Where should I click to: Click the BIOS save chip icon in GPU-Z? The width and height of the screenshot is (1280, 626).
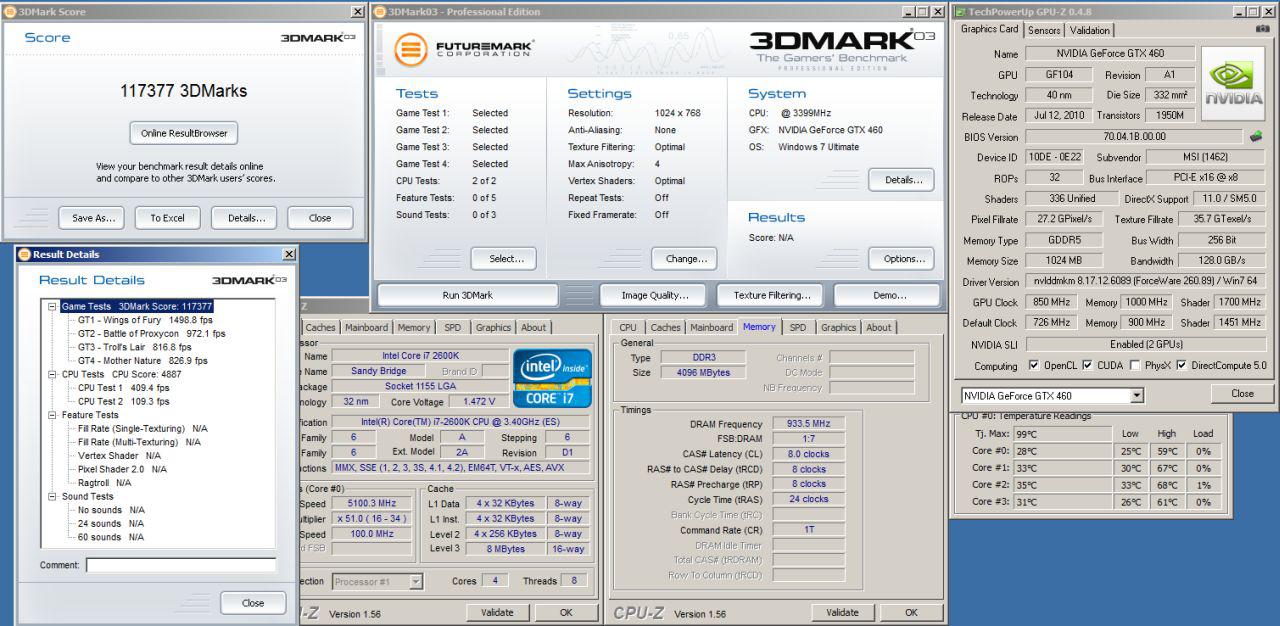coord(1255,137)
